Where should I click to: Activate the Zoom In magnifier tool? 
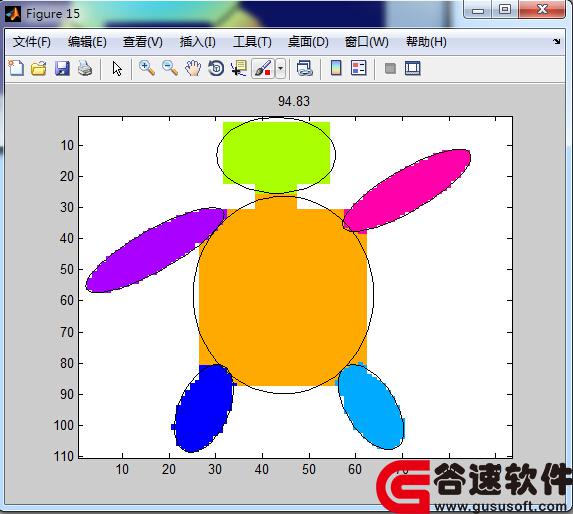coord(147,68)
